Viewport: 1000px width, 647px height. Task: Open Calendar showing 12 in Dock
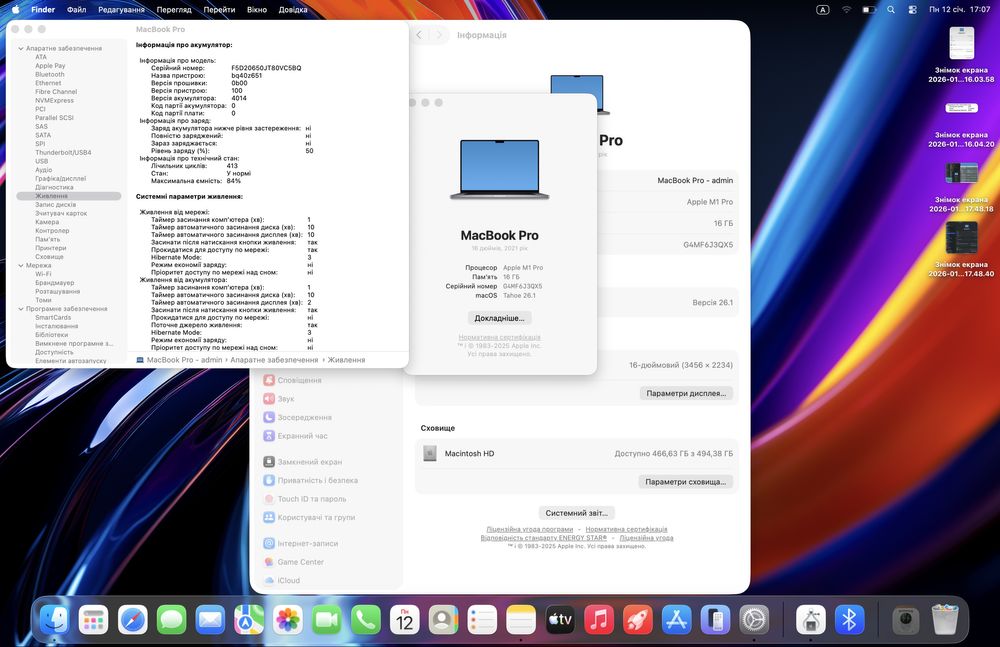(404, 619)
